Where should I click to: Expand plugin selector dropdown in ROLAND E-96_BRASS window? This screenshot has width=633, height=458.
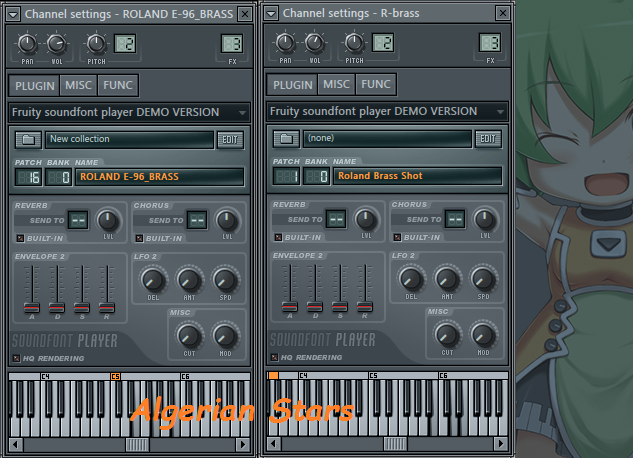(242, 113)
